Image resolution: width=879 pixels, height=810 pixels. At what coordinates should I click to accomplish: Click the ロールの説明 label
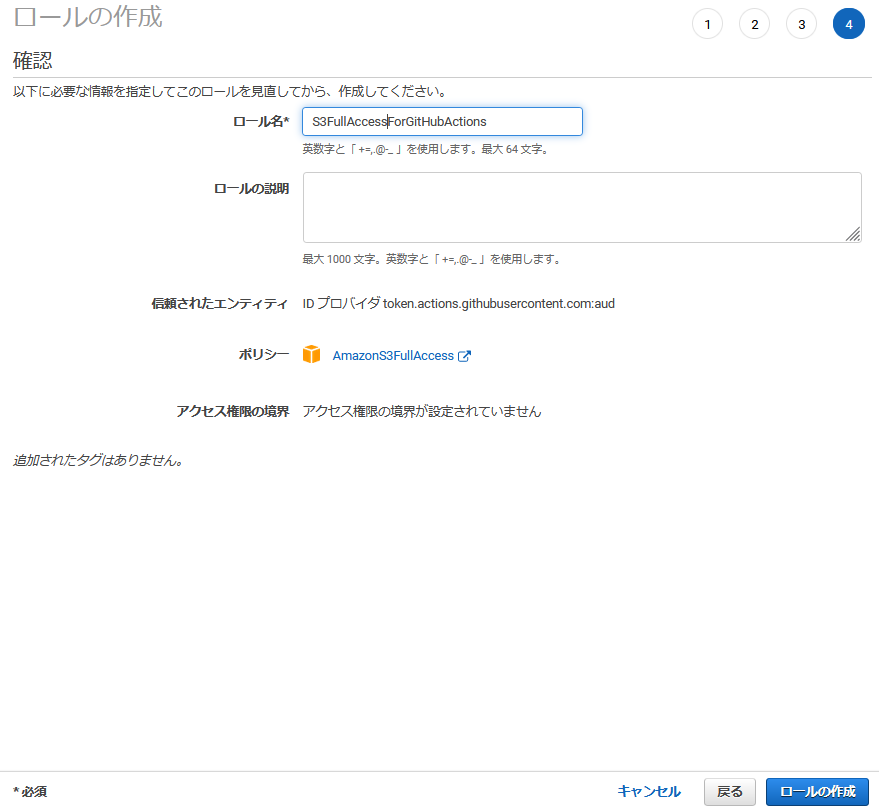251,189
